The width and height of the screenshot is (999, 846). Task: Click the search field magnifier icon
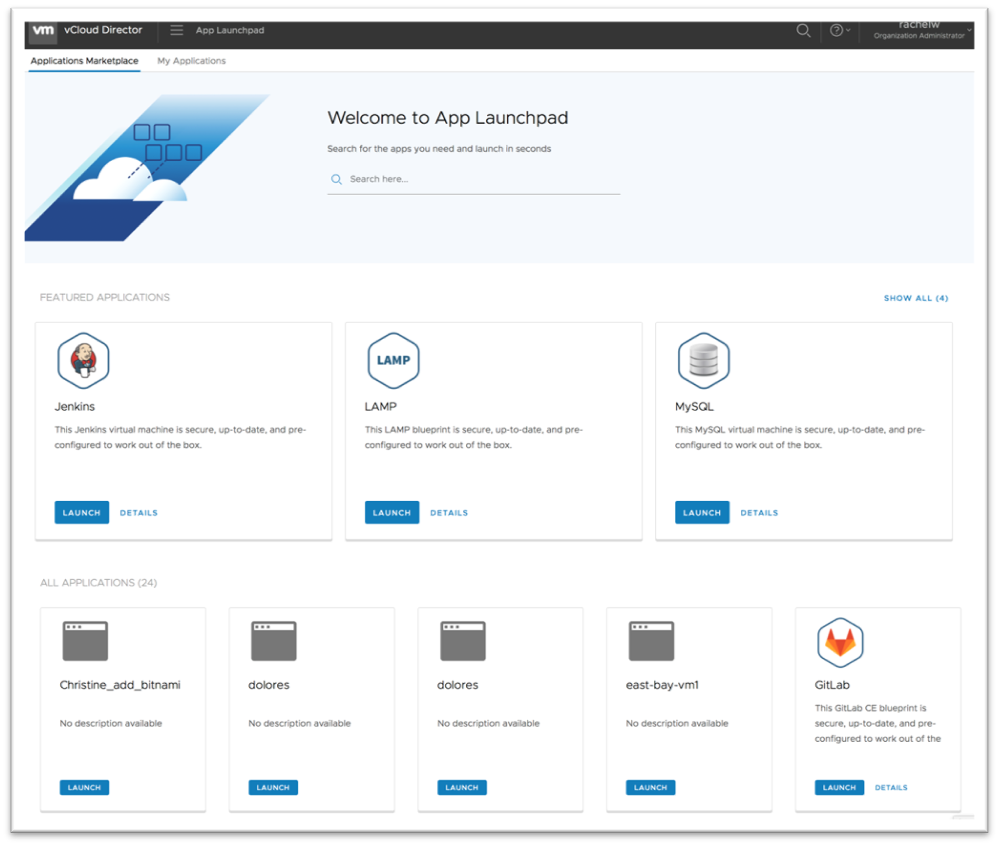(x=336, y=180)
